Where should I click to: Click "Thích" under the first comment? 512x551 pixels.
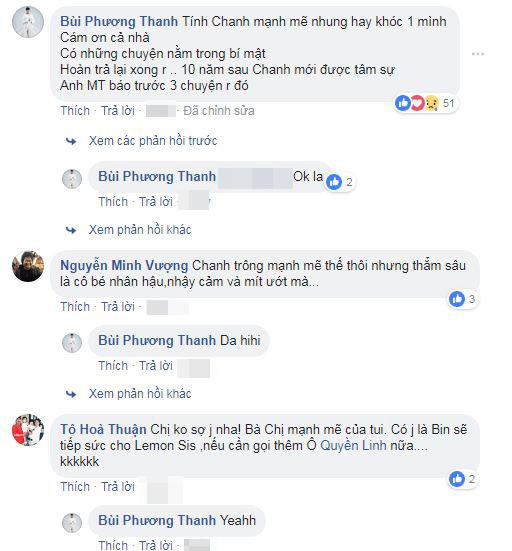pos(75,111)
